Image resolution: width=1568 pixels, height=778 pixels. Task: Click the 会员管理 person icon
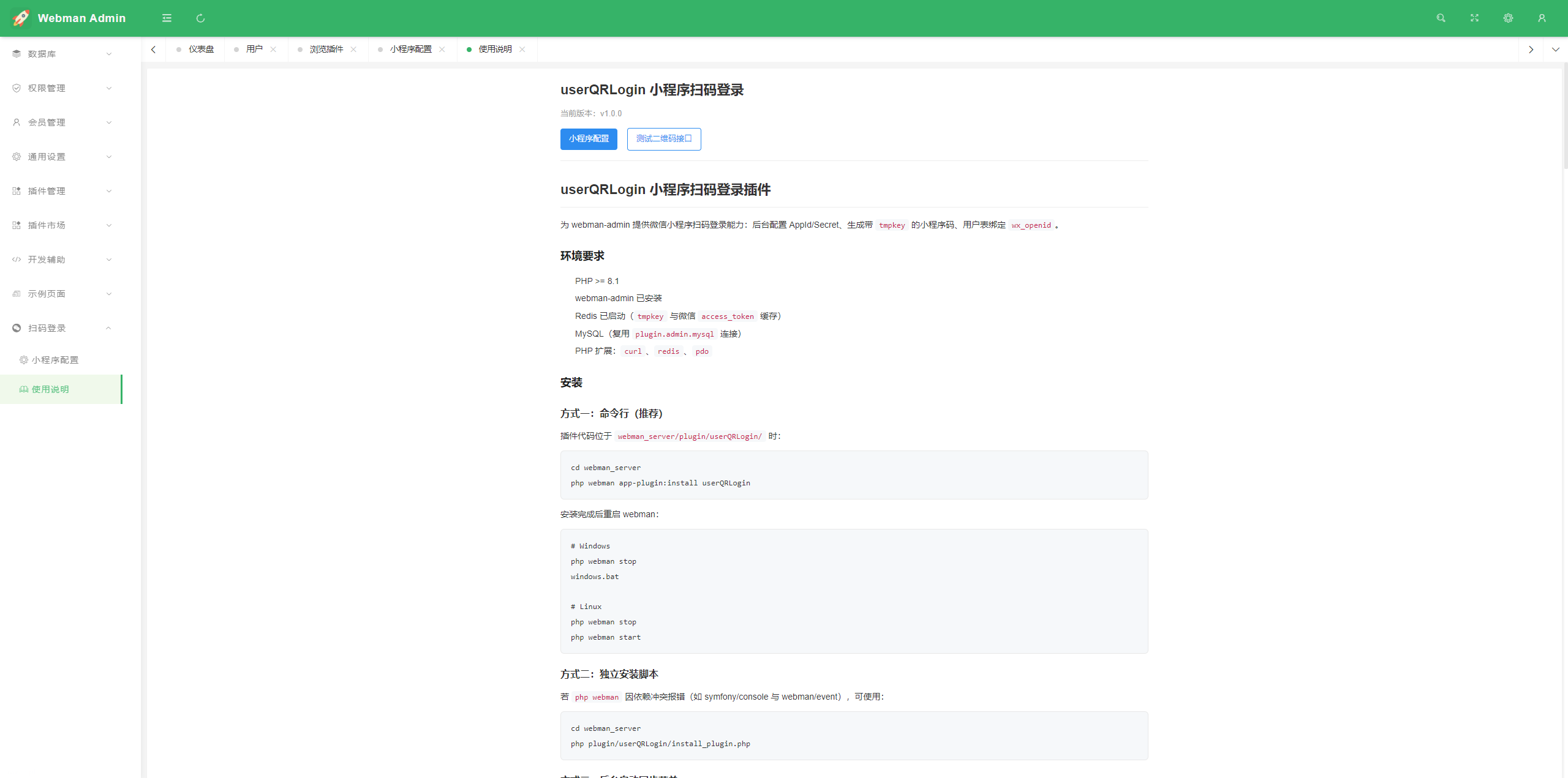coord(17,122)
